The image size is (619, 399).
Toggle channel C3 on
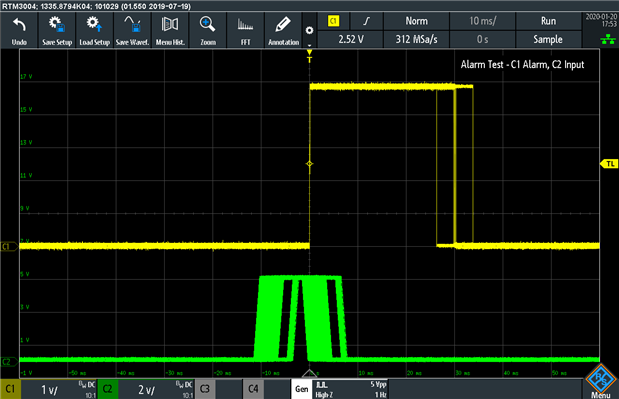[x=205, y=389]
